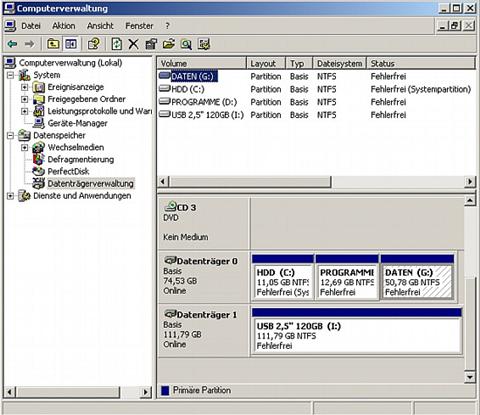Click 'Kein Medium' text under CD 3
Screen dimensions: 480x415
pyautogui.click(x=185, y=237)
